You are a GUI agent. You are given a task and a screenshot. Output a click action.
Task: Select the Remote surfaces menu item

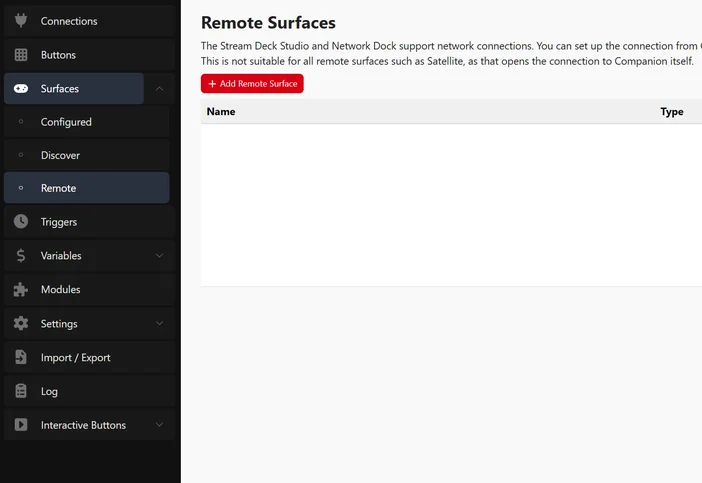[x=58, y=188]
